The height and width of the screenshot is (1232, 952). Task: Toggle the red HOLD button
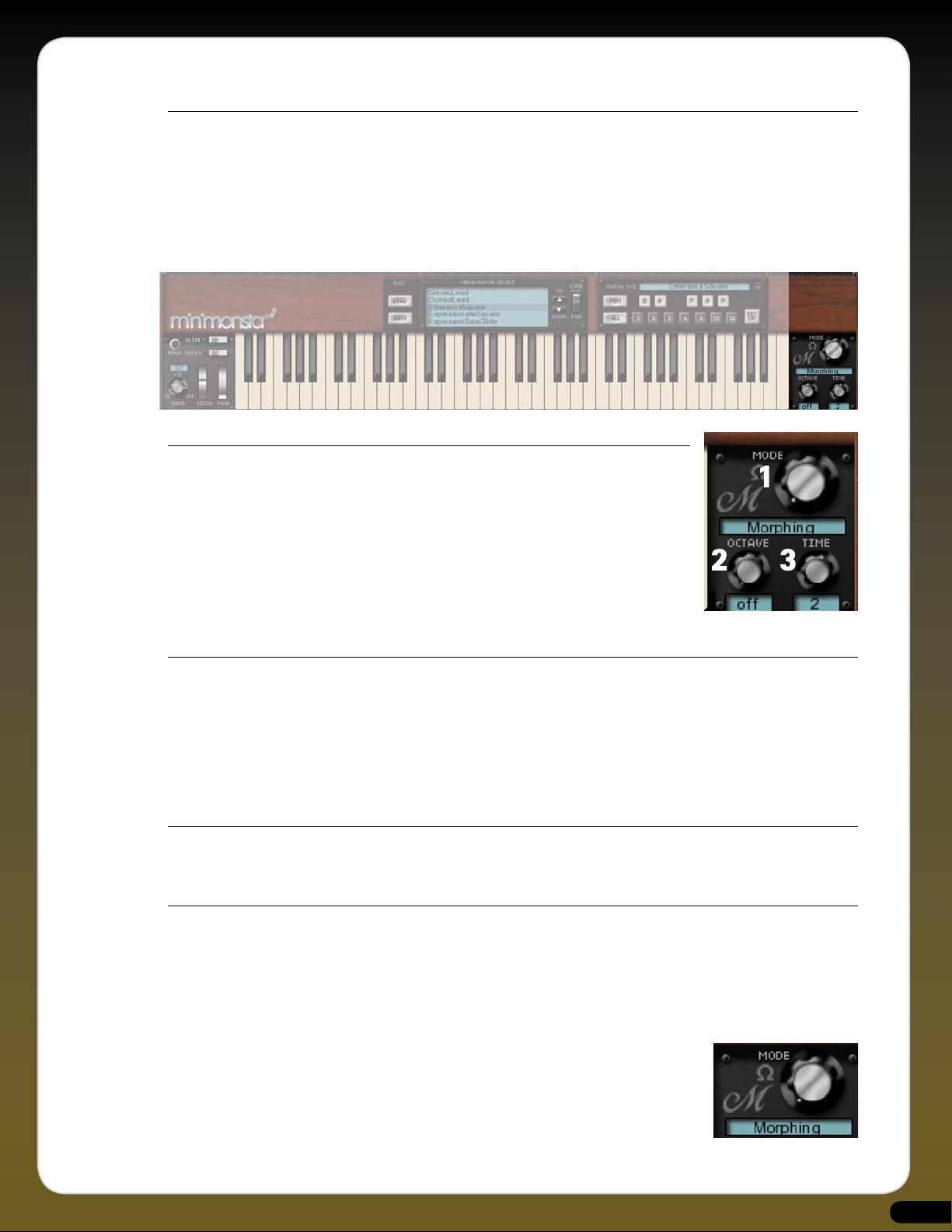coord(175,344)
